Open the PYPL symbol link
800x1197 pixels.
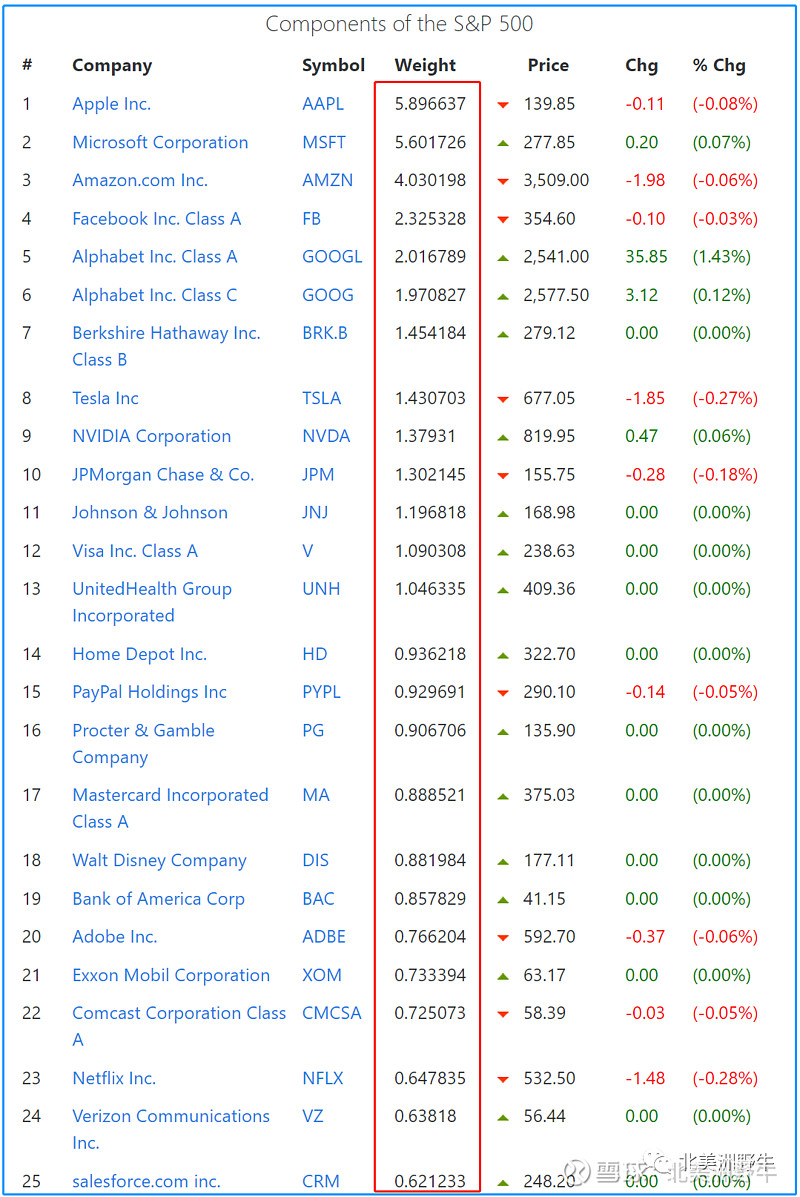click(x=321, y=692)
